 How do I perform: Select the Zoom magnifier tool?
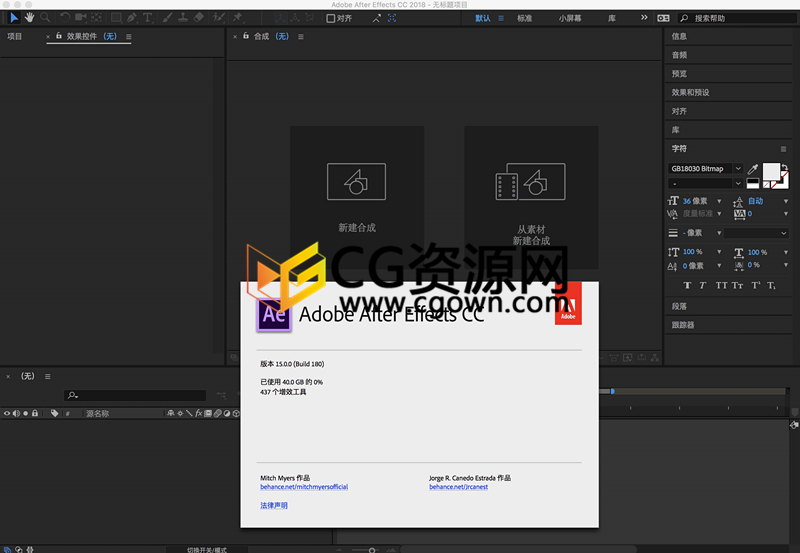click(x=45, y=18)
